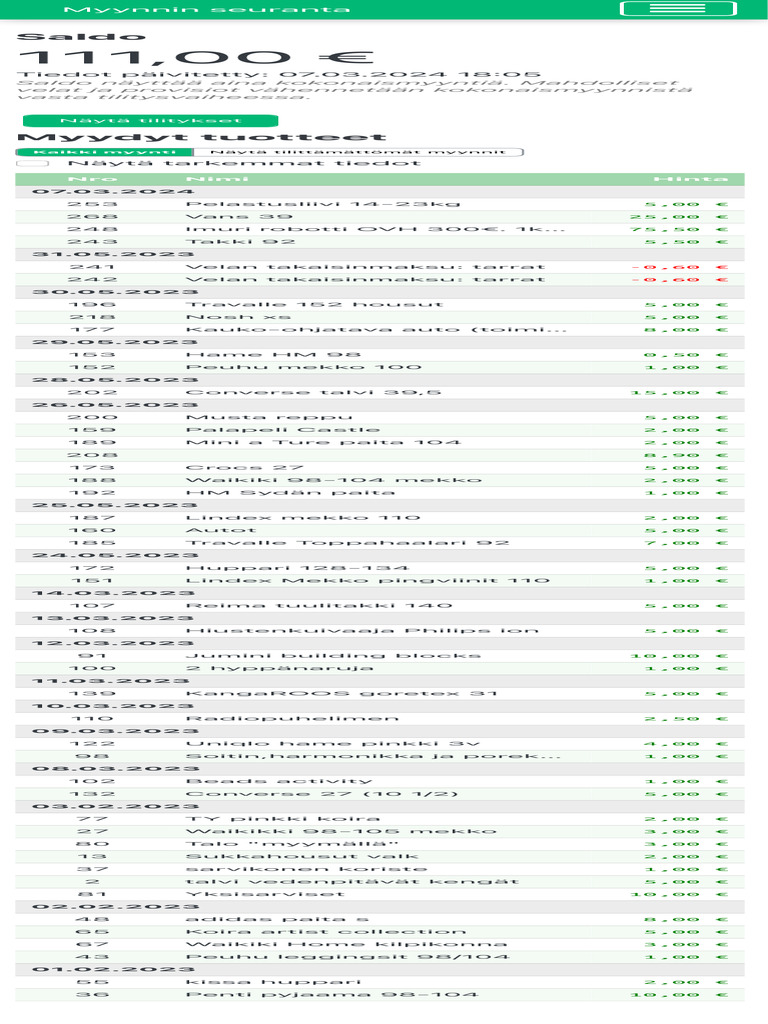768x1024 pixels.
Task: Click the Näytä tilitykset button
Action: tap(150, 121)
